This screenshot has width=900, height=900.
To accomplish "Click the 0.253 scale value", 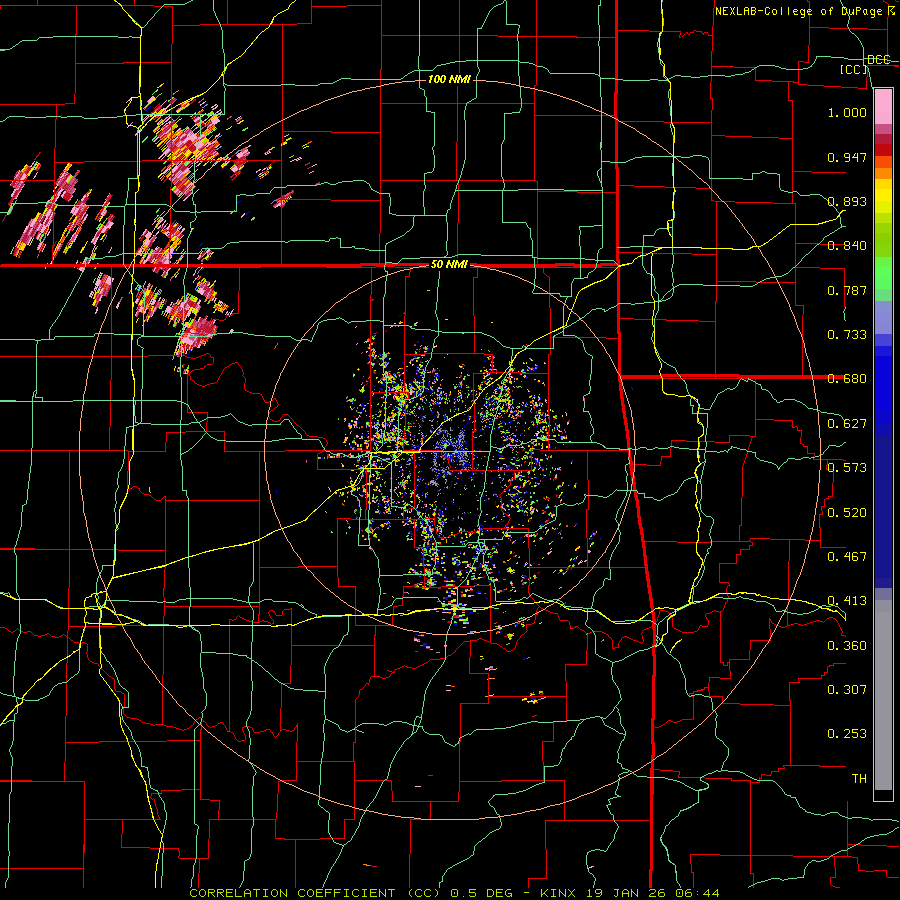I will pos(847,734).
